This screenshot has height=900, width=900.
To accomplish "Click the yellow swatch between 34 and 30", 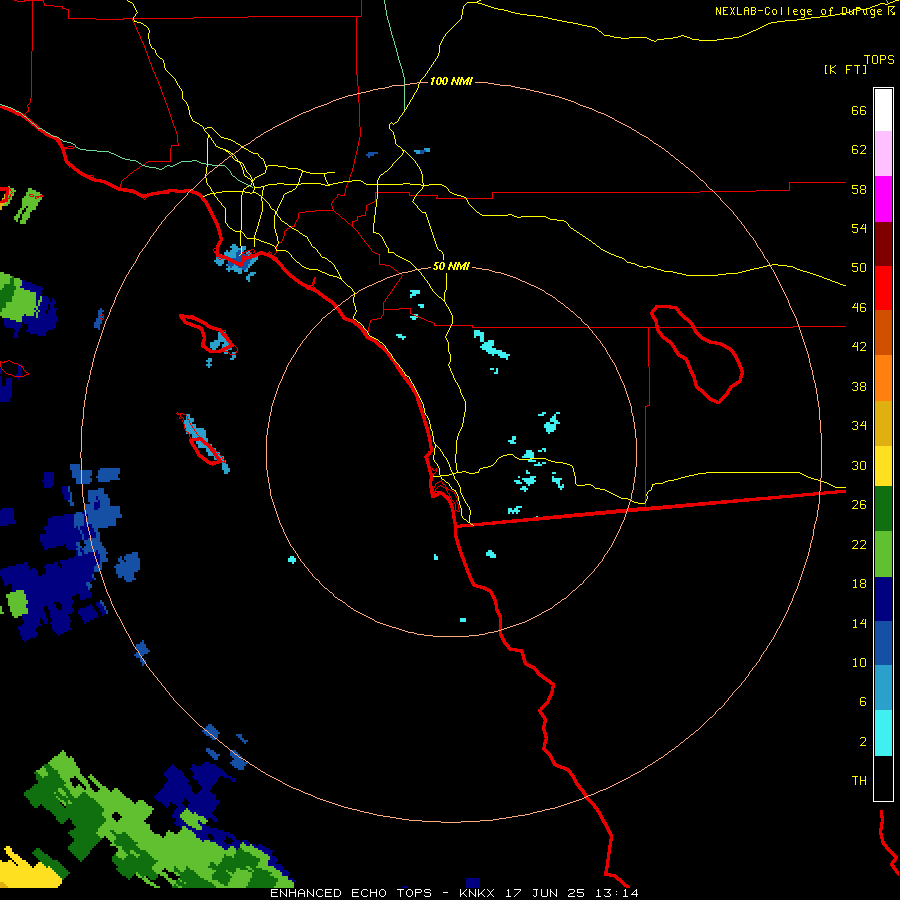I will (883, 465).
